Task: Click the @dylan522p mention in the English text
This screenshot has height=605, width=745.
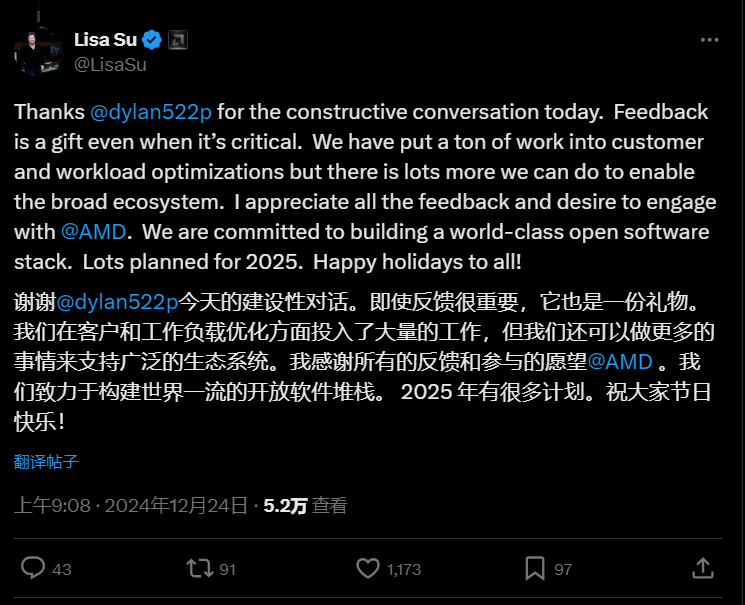Action: [152, 111]
